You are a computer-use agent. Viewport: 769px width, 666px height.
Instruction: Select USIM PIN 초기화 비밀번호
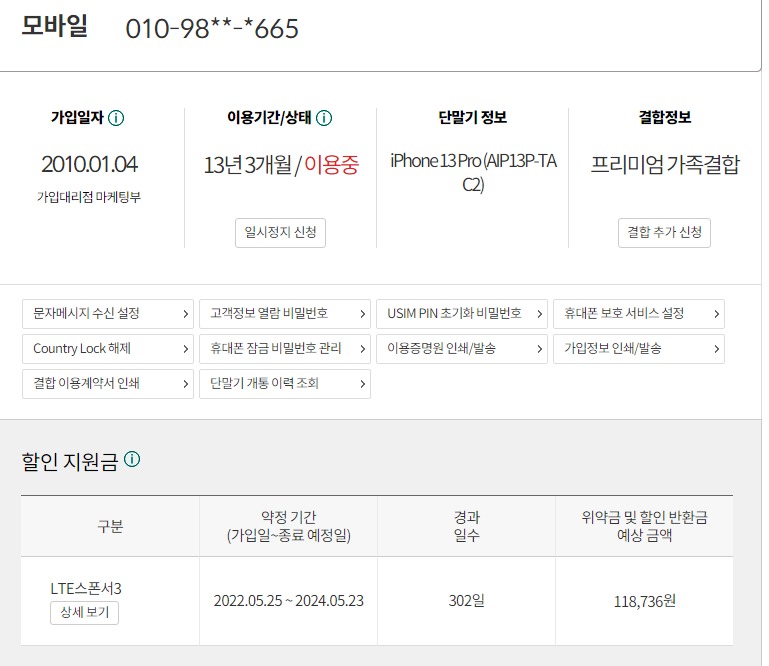click(x=462, y=314)
